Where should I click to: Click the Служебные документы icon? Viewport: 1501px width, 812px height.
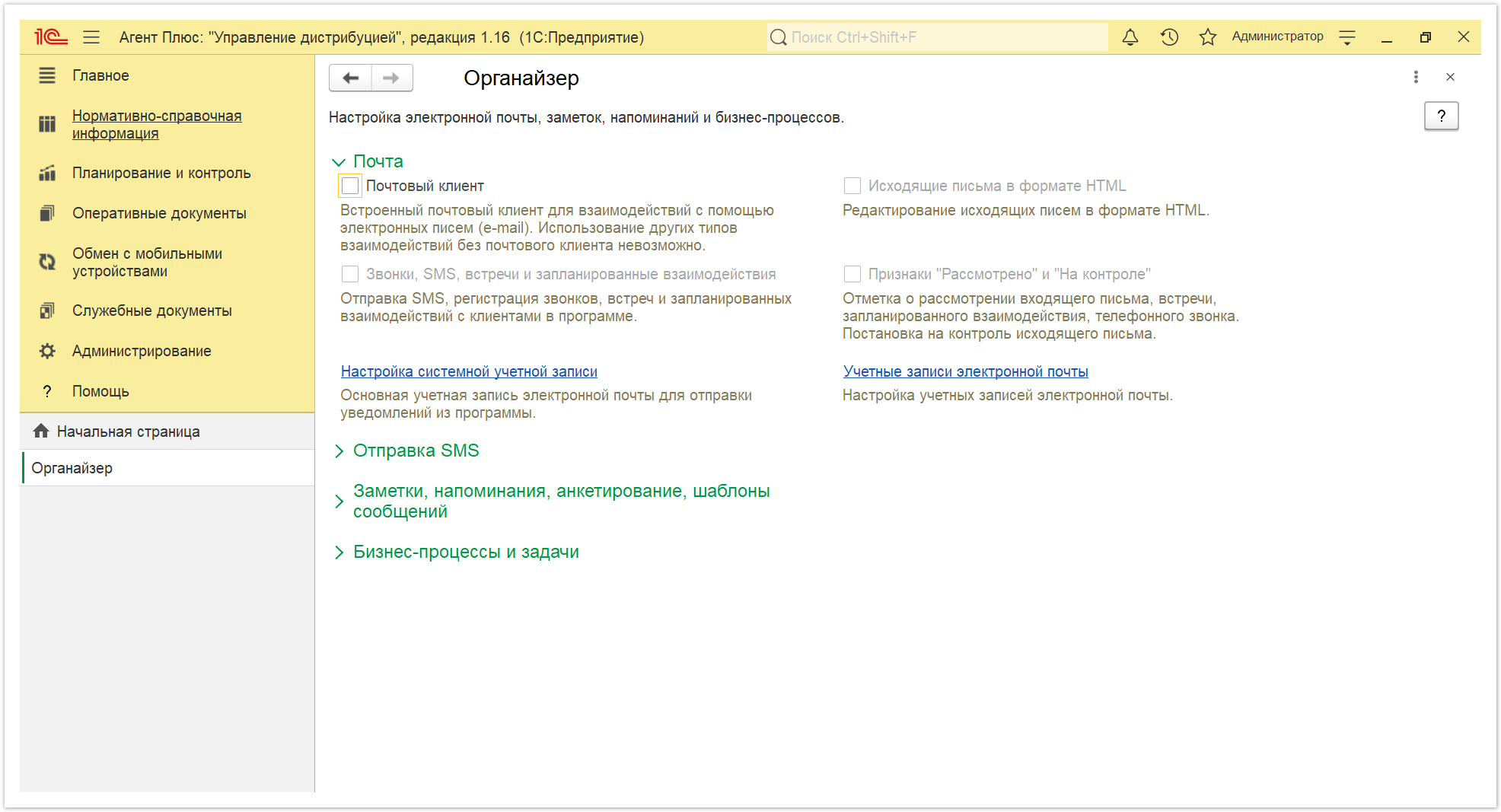(x=47, y=310)
